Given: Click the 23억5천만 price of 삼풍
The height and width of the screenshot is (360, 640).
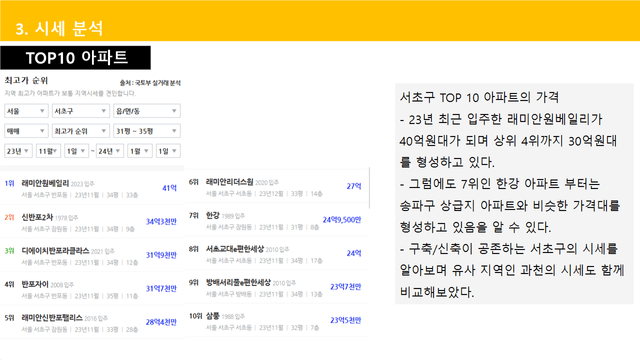Looking at the screenshot, I should (346, 320).
